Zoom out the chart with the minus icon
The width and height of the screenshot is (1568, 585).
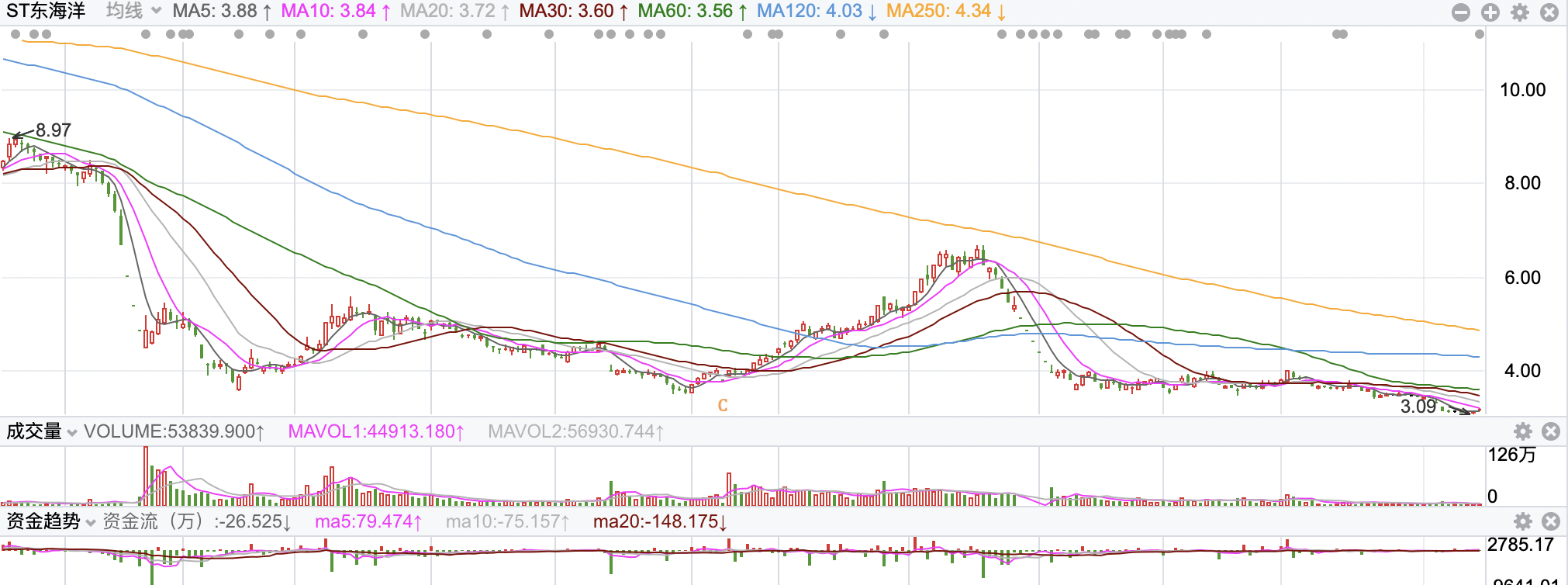tap(1461, 12)
